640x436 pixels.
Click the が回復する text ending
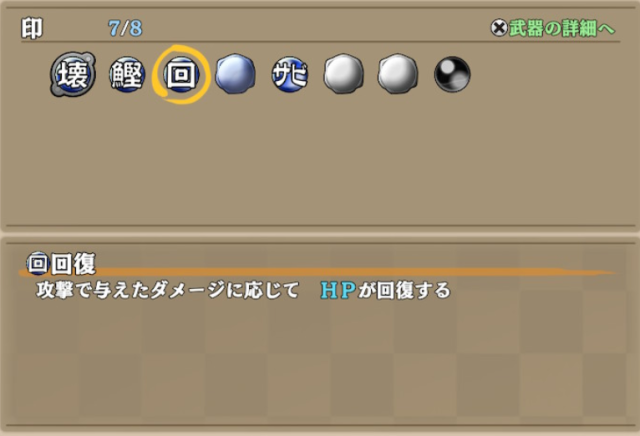(x=404, y=290)
